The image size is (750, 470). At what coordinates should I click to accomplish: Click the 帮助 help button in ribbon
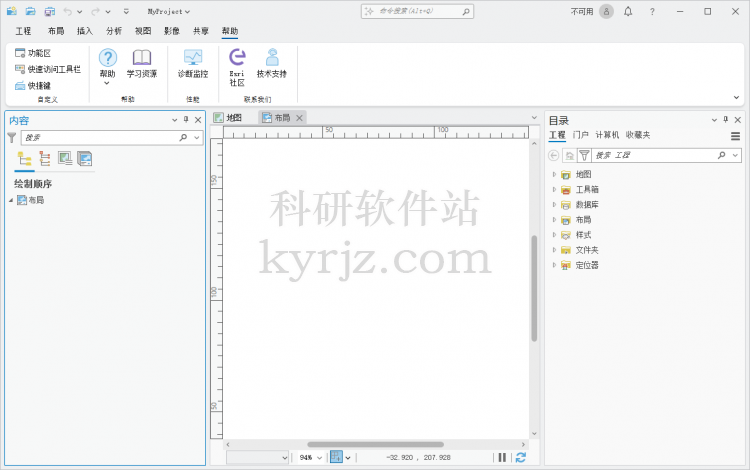108,66
